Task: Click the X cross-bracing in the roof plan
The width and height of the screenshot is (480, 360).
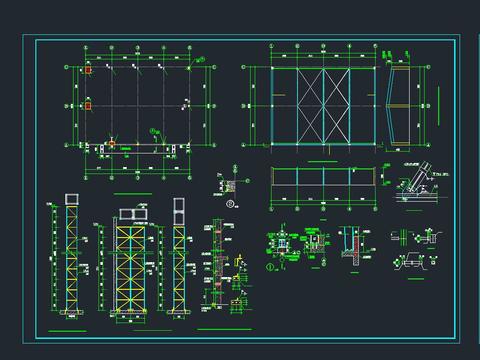Action: click(323, 106)
